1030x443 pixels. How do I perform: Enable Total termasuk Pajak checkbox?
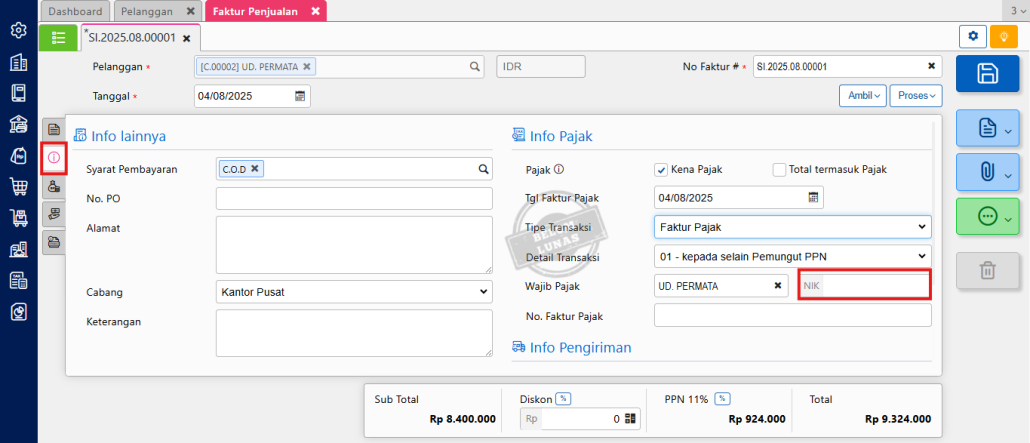coord(779,169)
